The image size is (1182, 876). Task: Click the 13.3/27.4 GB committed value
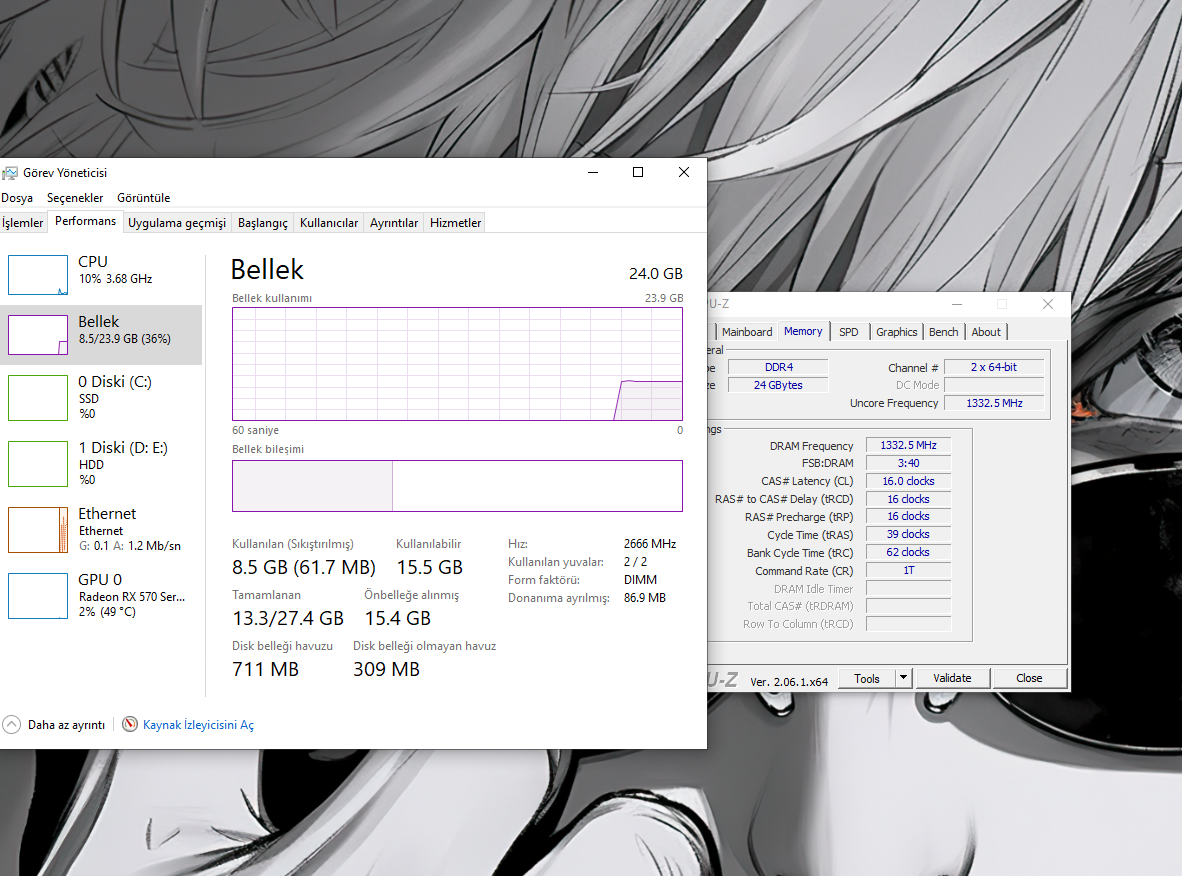288,618
